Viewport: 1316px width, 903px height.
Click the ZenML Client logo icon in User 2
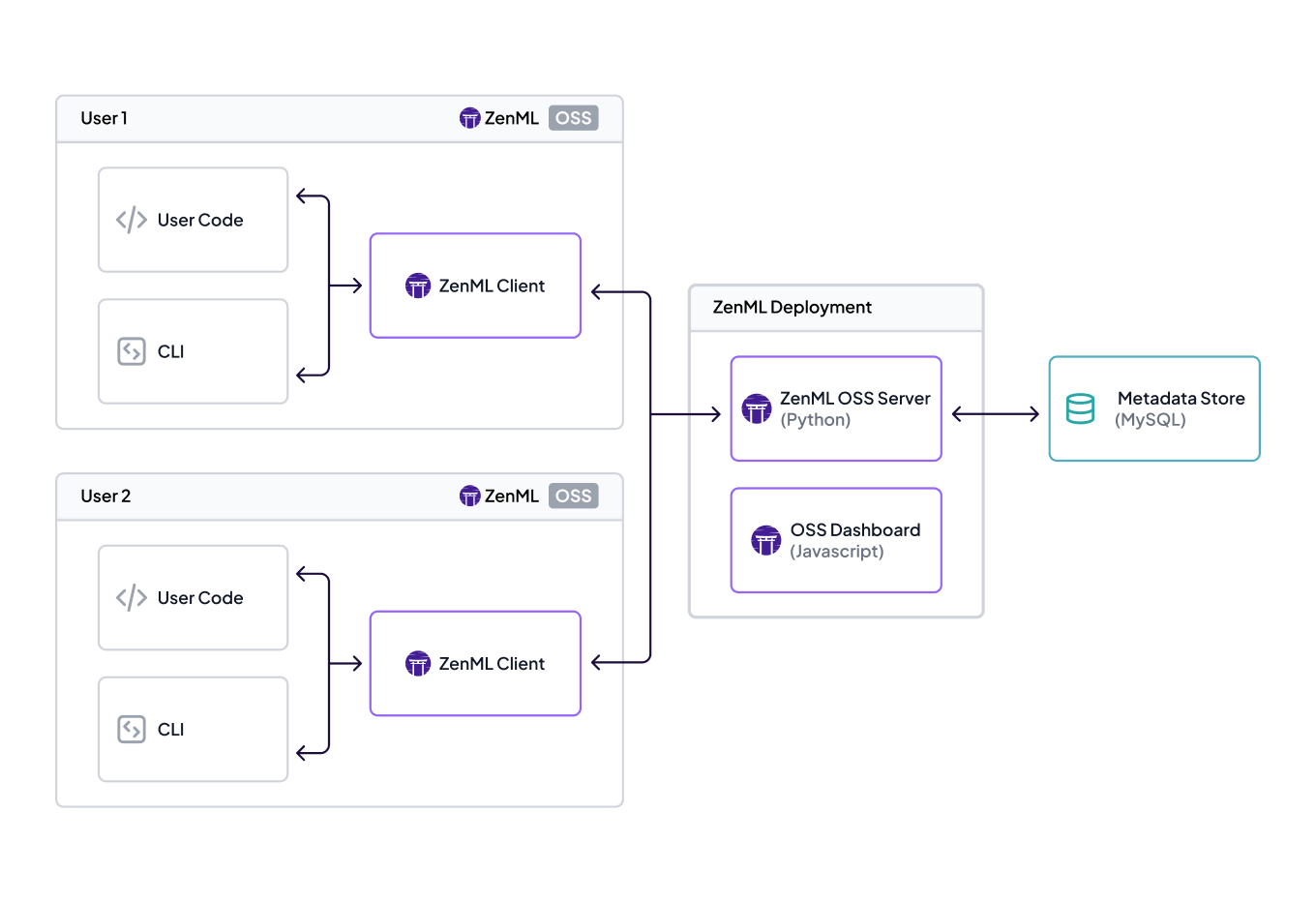[x=418, y=663]
